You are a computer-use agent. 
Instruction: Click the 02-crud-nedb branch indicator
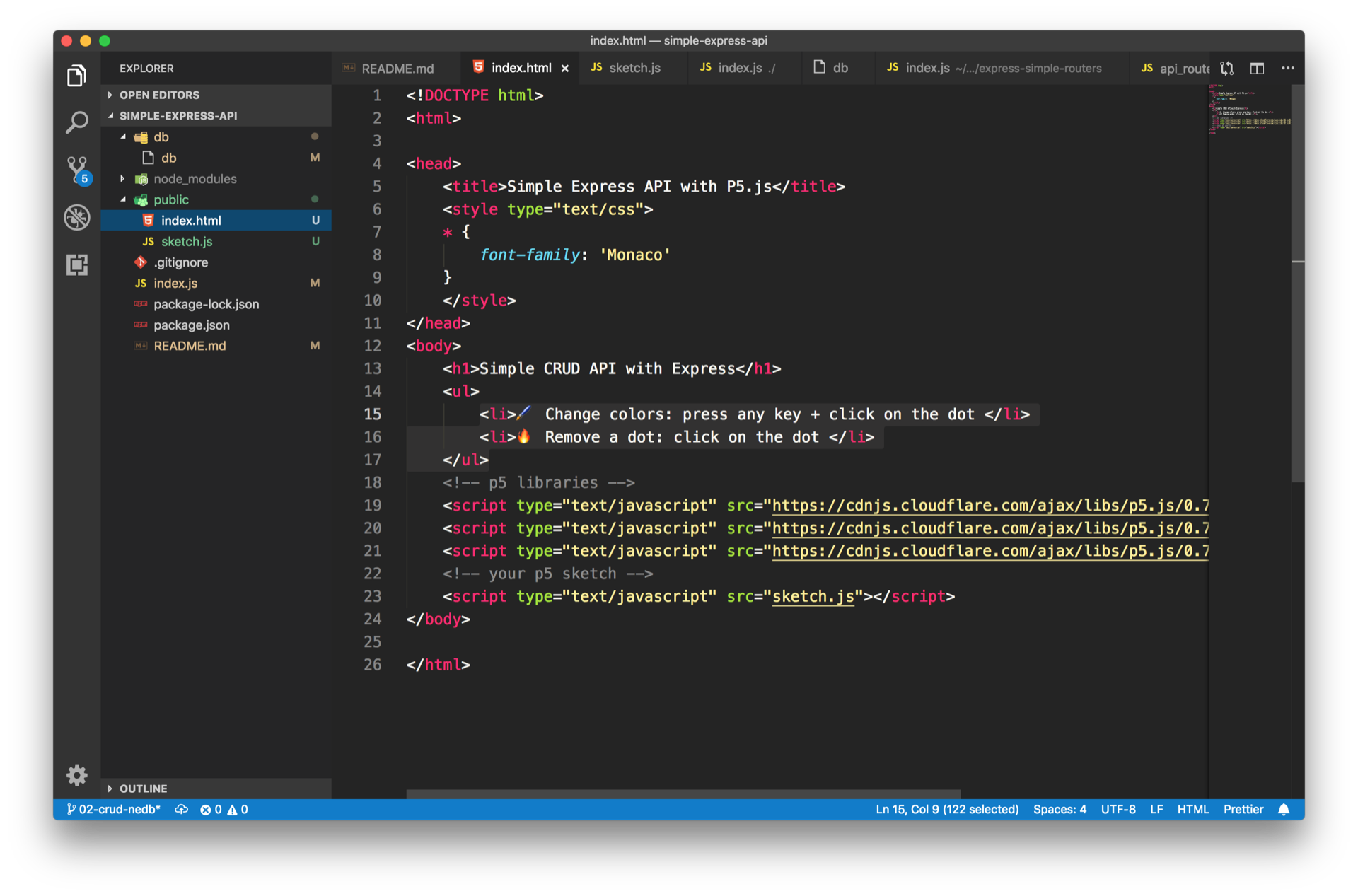coord(113,809)
